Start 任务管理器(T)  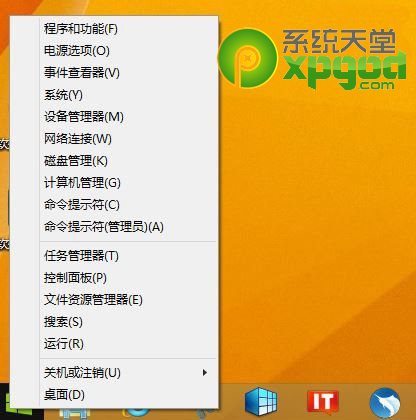114,256
